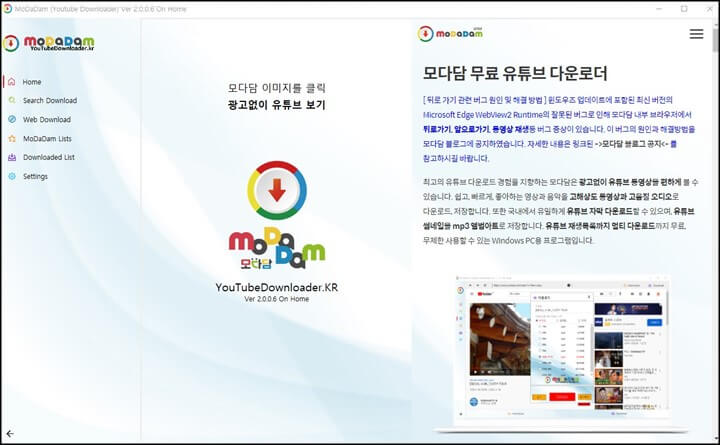This screenshot has height=445, width=720.
Task: Click the 뒤로 가기 관련 버그 notice heading link
Action: pyautogui.click(x=484, y=100)
